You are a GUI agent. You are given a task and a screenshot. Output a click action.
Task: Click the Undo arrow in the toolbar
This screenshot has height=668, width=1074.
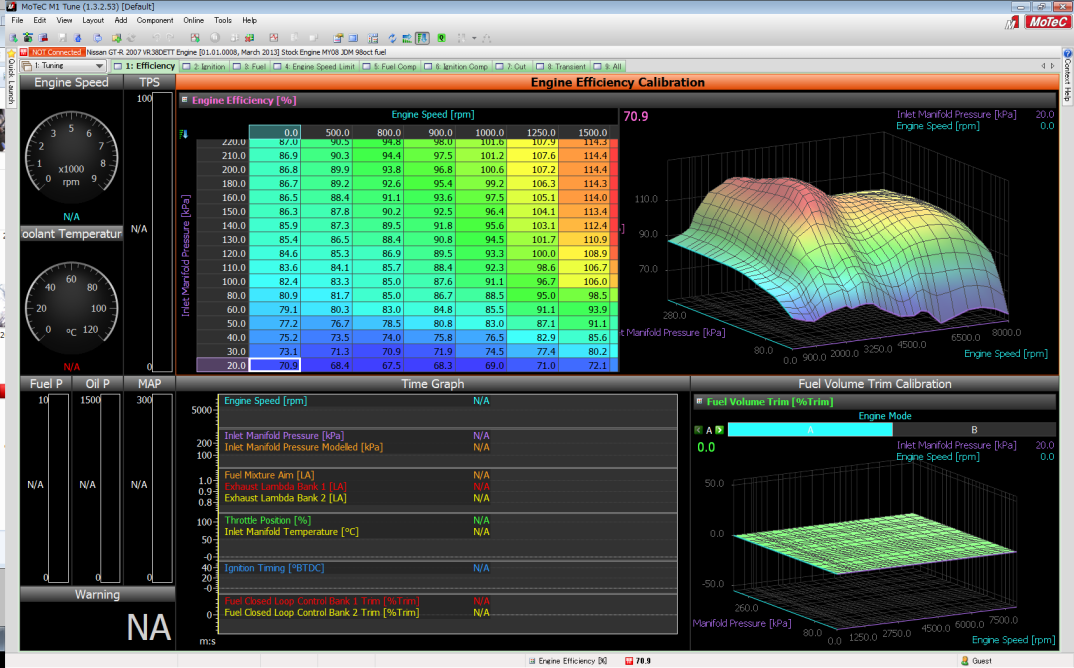(156, 38)
